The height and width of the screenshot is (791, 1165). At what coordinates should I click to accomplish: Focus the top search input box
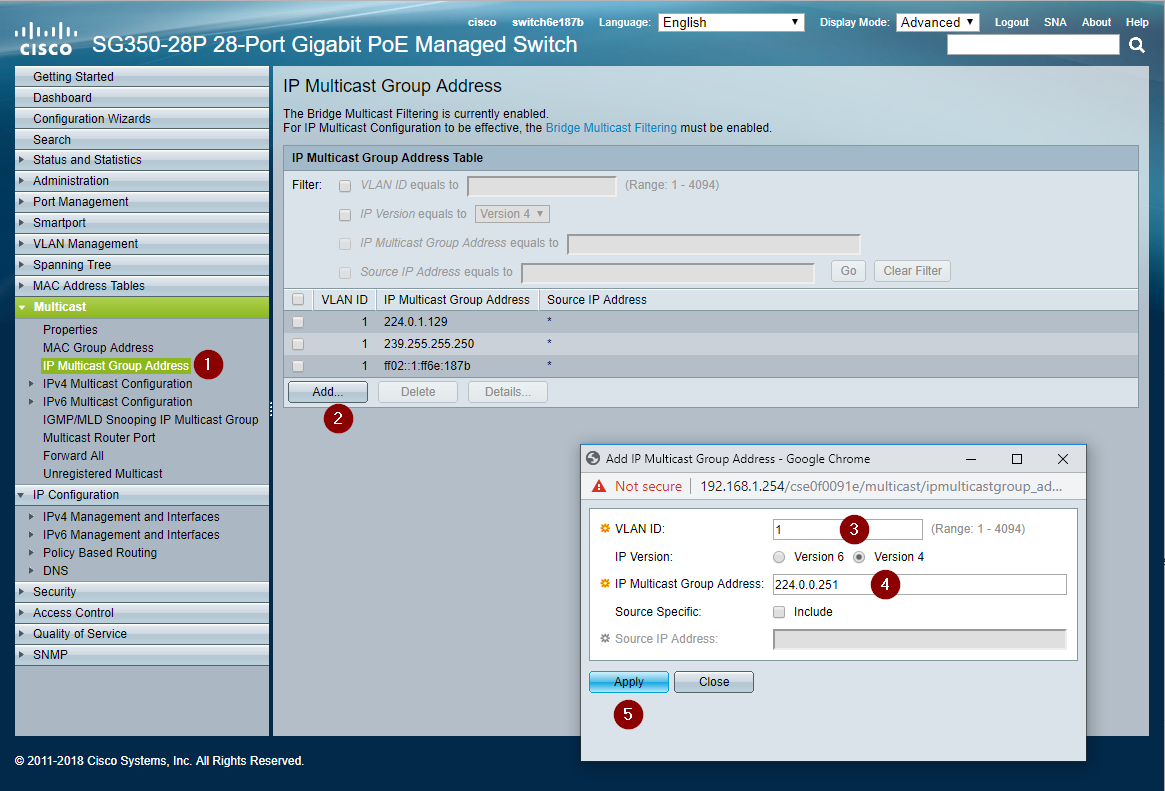[x=1033, y=45]
